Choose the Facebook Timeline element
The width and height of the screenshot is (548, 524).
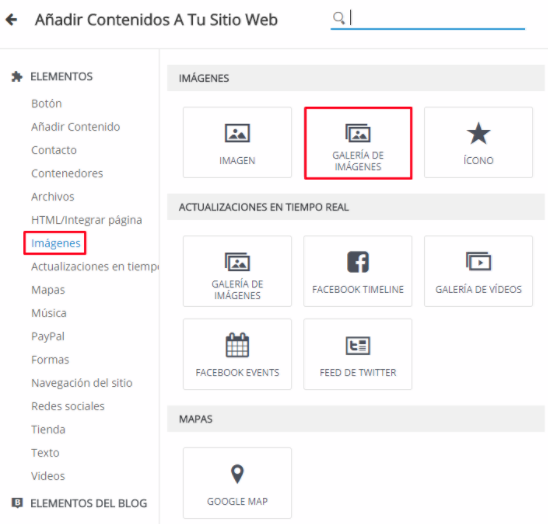pyautogui.click(x=358, y=271)
